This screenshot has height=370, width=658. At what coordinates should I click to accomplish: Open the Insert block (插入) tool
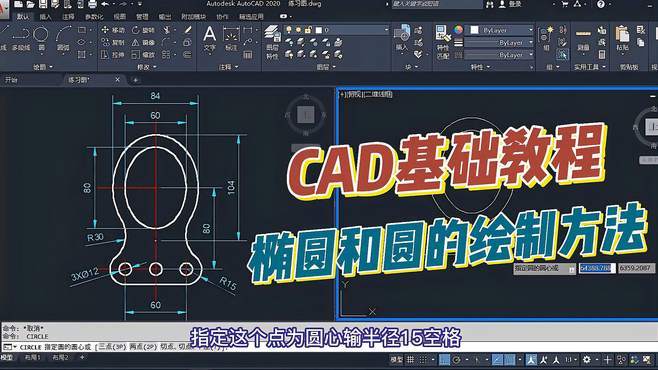tap(402, 39)
